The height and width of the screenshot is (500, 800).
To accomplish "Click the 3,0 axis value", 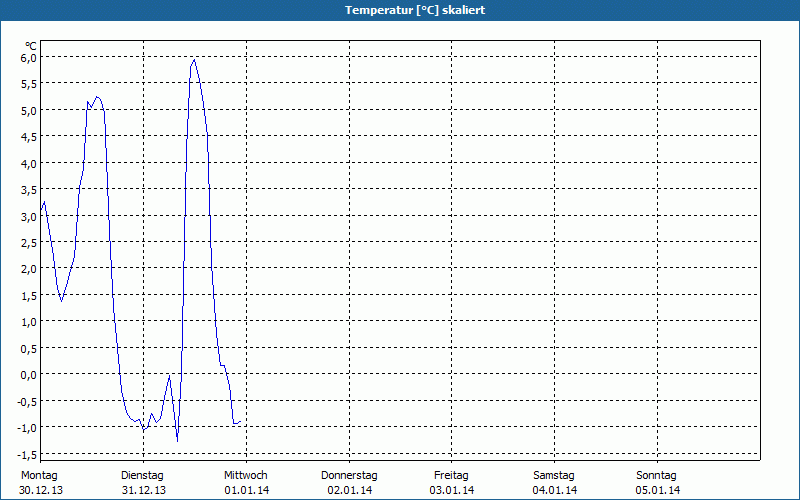I will click(29, 217).
